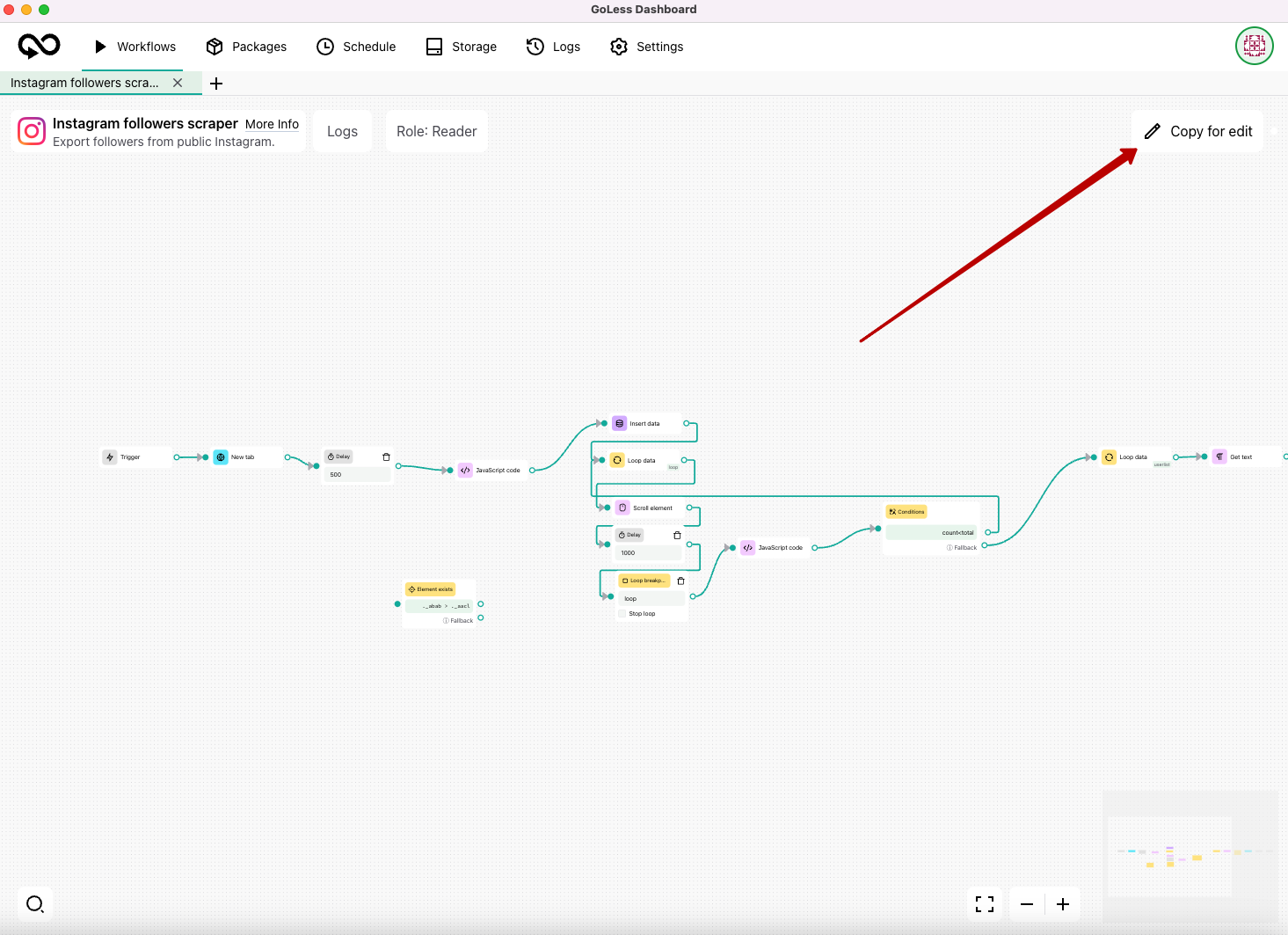
Task: Click the New tab node label
Action: (x=243, y=457)
